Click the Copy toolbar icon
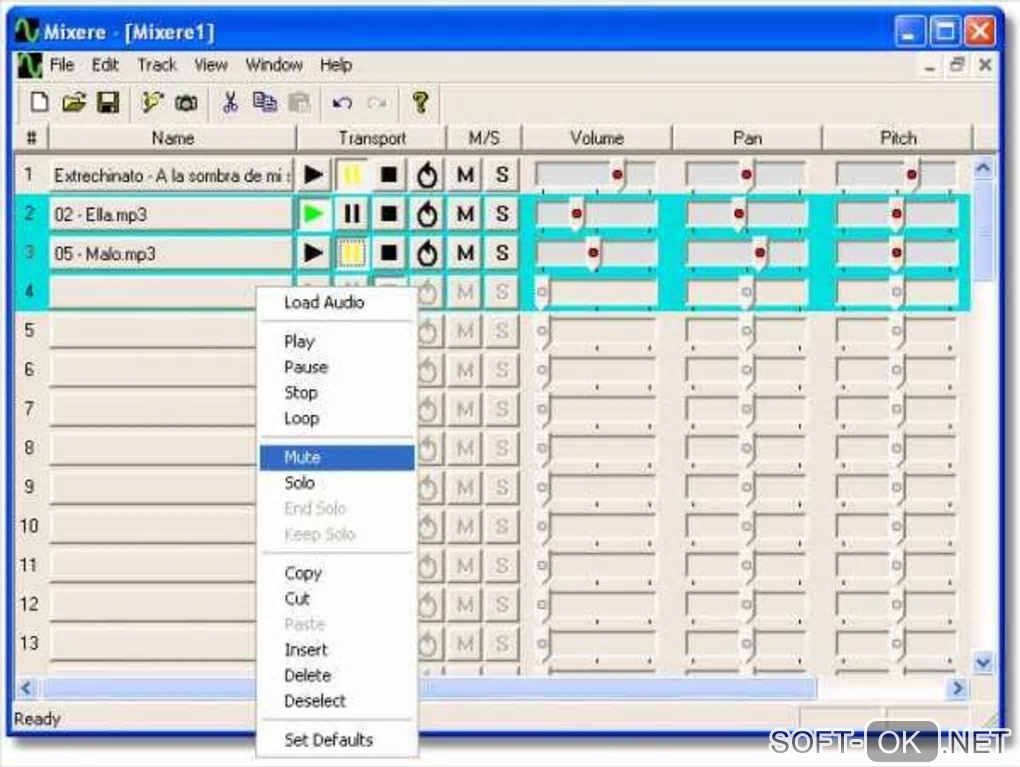 click(264, 103)
